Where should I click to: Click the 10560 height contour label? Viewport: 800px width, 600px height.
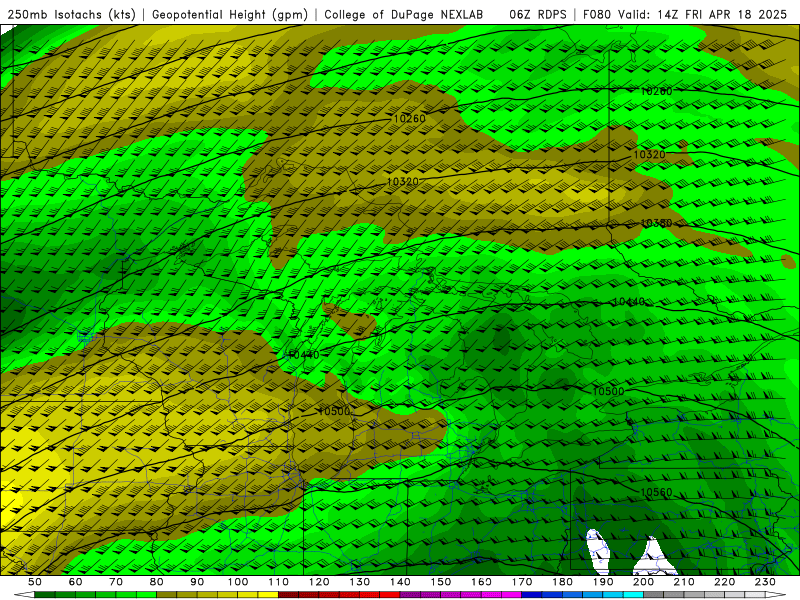(656, 492)
